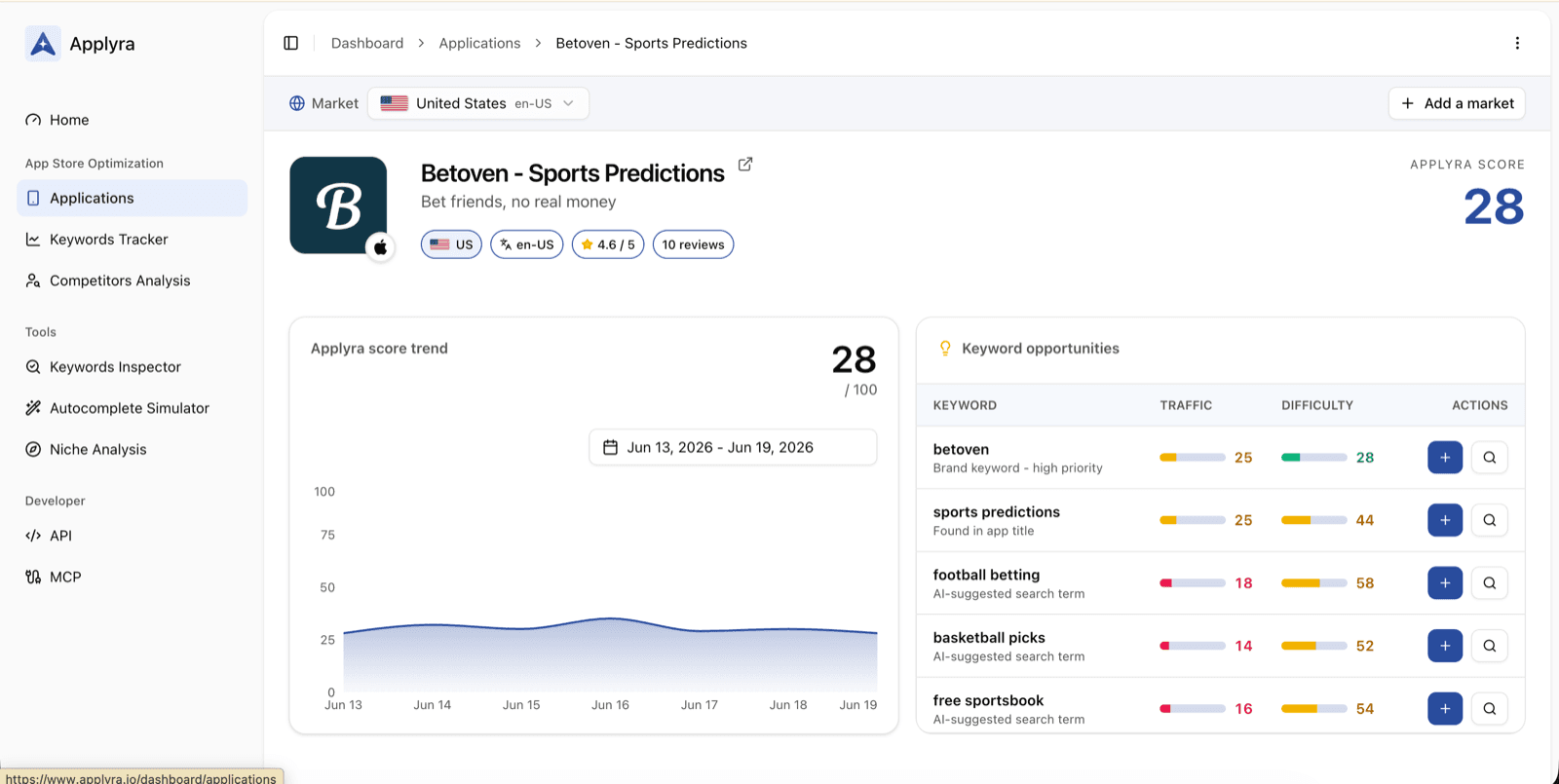
Task: Click the calendar icon in date range
Action: [610, 447]
